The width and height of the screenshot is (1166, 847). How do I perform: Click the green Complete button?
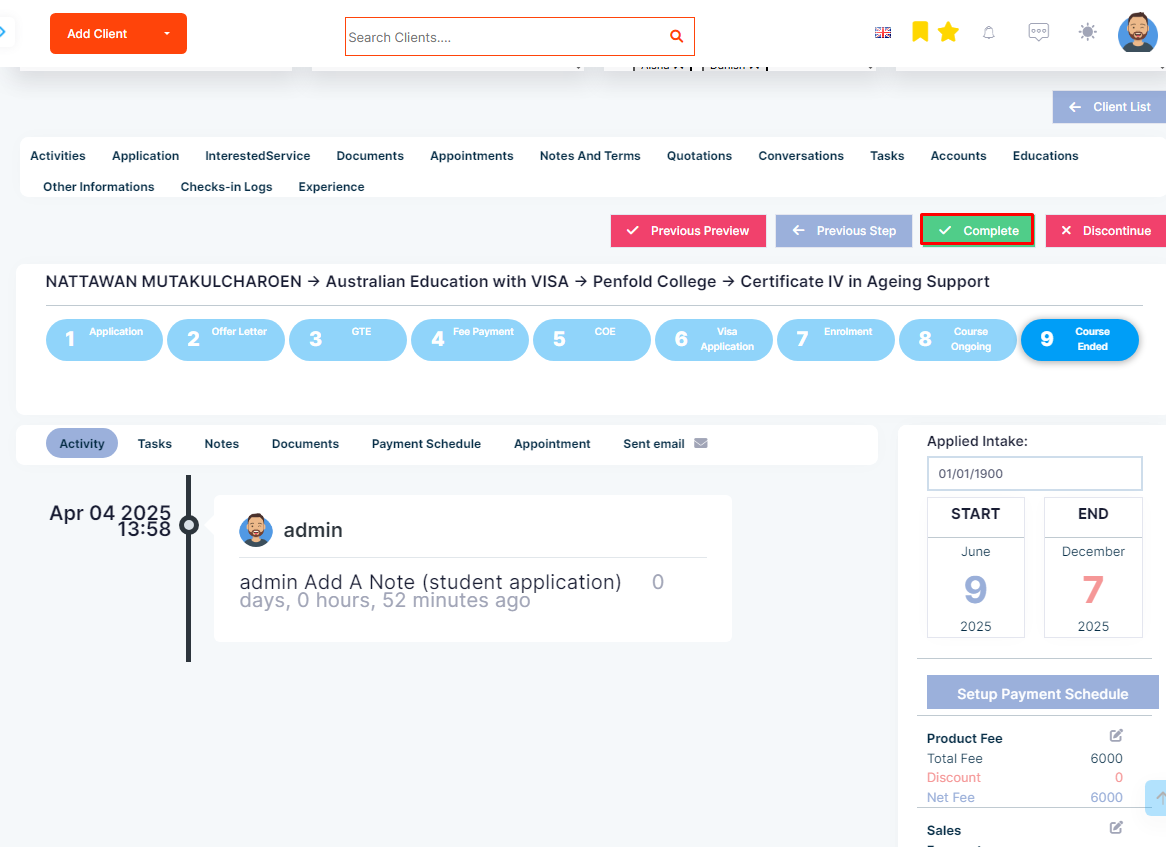tap(977, 231)
